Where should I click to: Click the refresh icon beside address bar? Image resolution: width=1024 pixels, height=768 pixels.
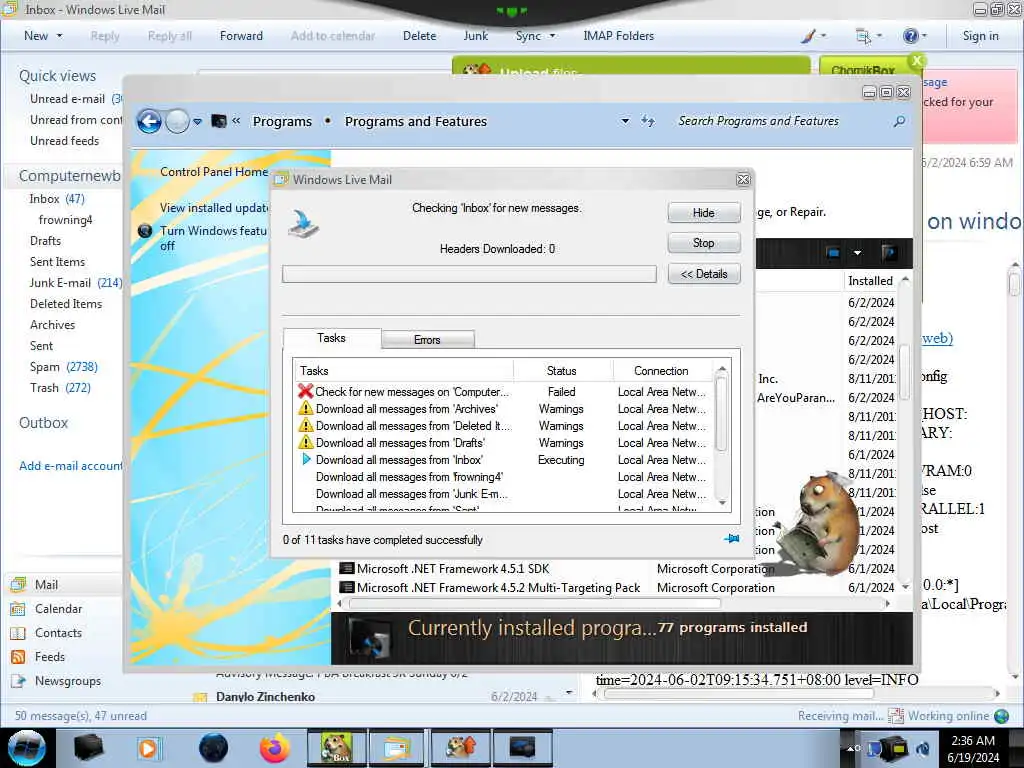[647, 121]
